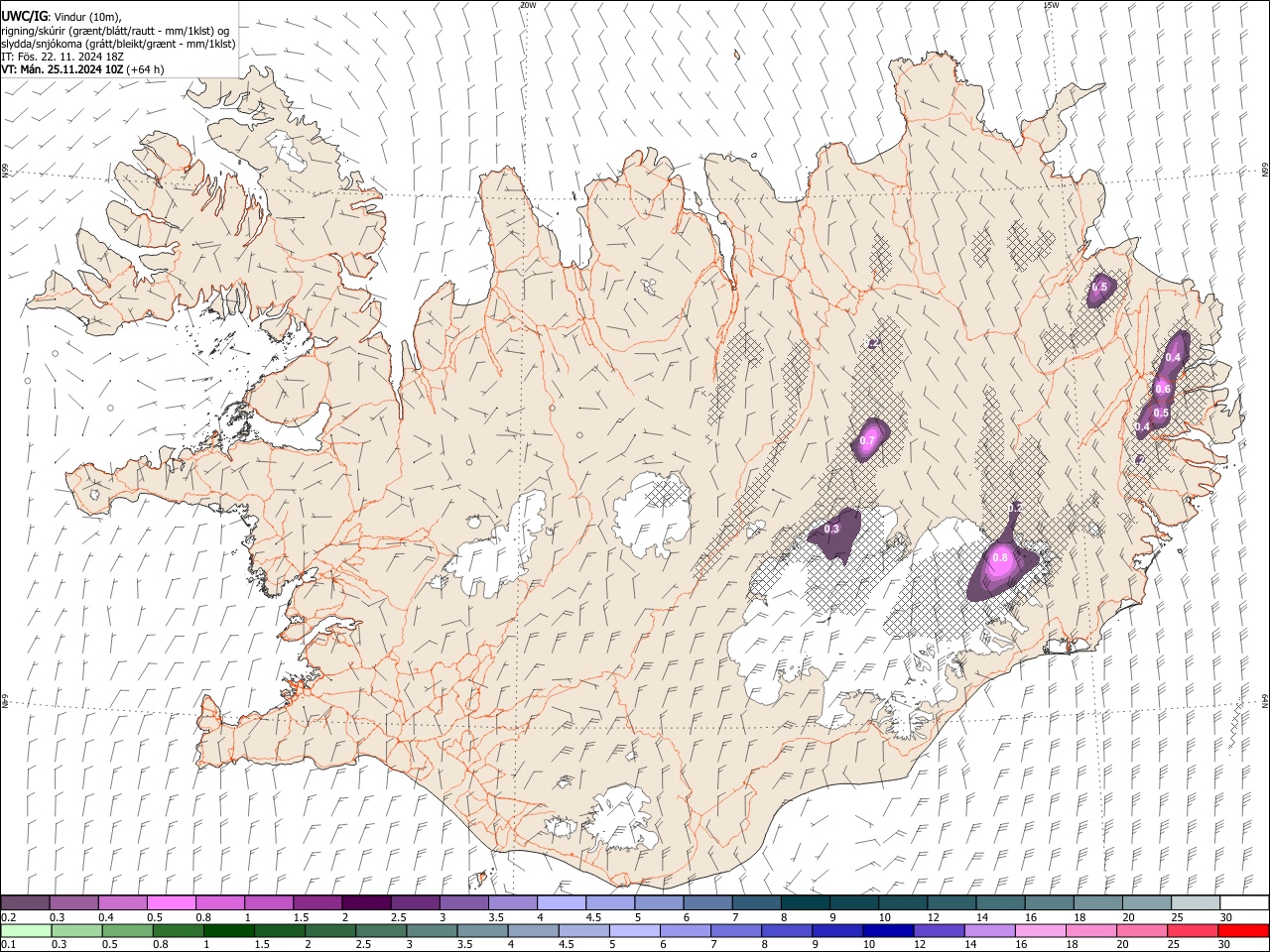Select the header line starting with 'slydda/snjókoma'

[x=118, y=44]
